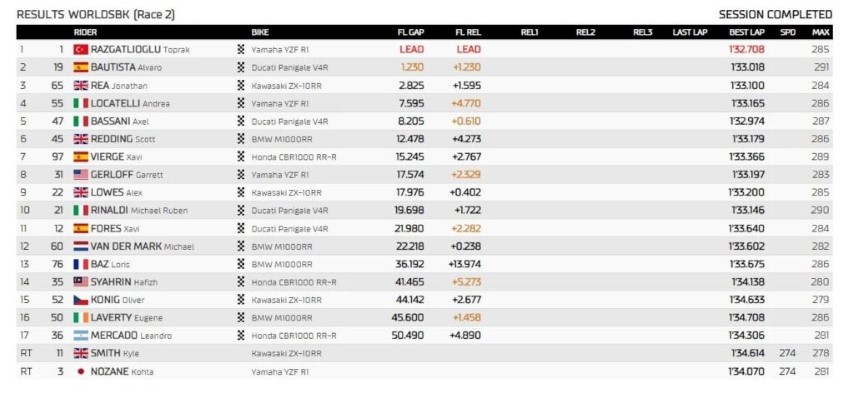Viewport: 854px width, 394px height.
Task: Click Razgatlioglu's red best lap time 1'32.708
Action: click(x=747, y=50)
